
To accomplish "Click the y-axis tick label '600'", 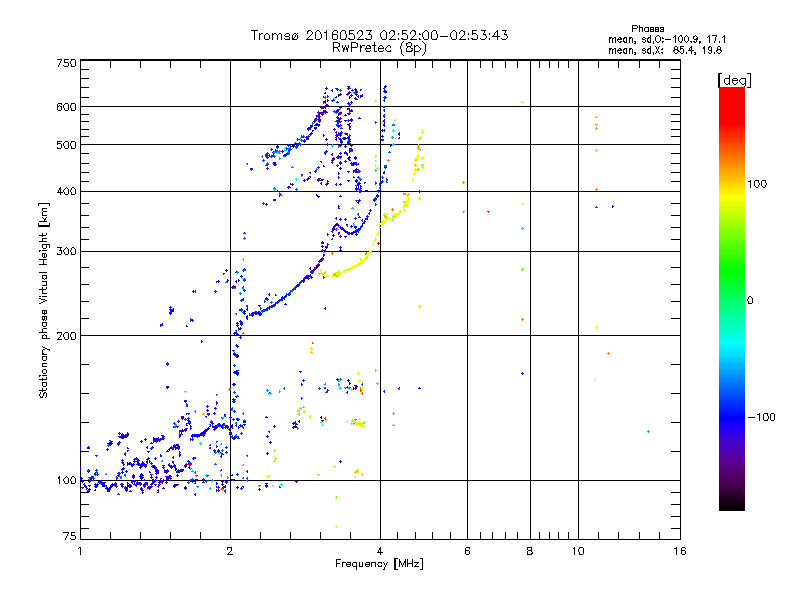I will tap(66, 107).
